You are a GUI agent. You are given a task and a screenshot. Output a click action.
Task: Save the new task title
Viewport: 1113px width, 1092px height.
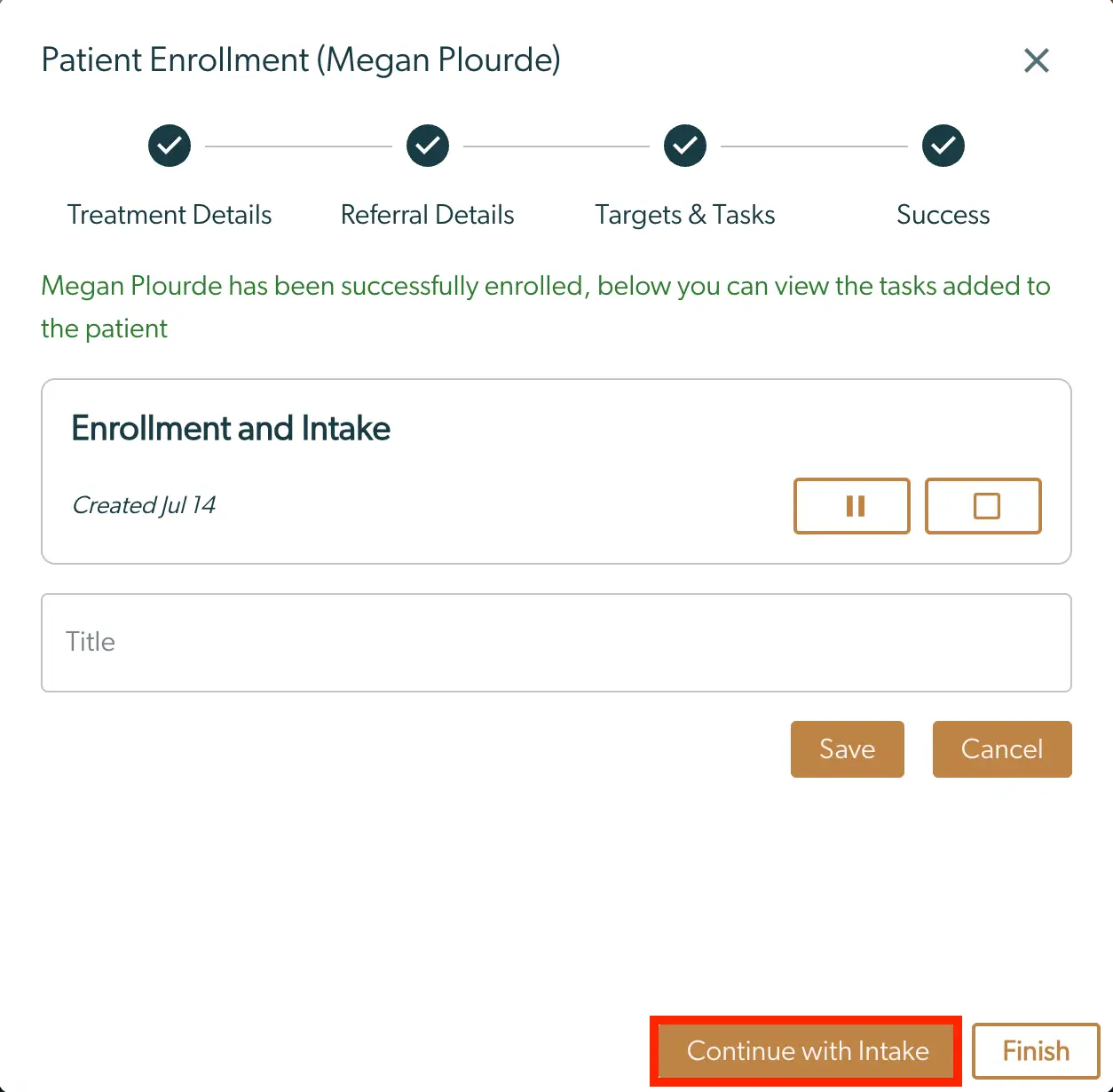pyautogui.click(x=847, y=748)
